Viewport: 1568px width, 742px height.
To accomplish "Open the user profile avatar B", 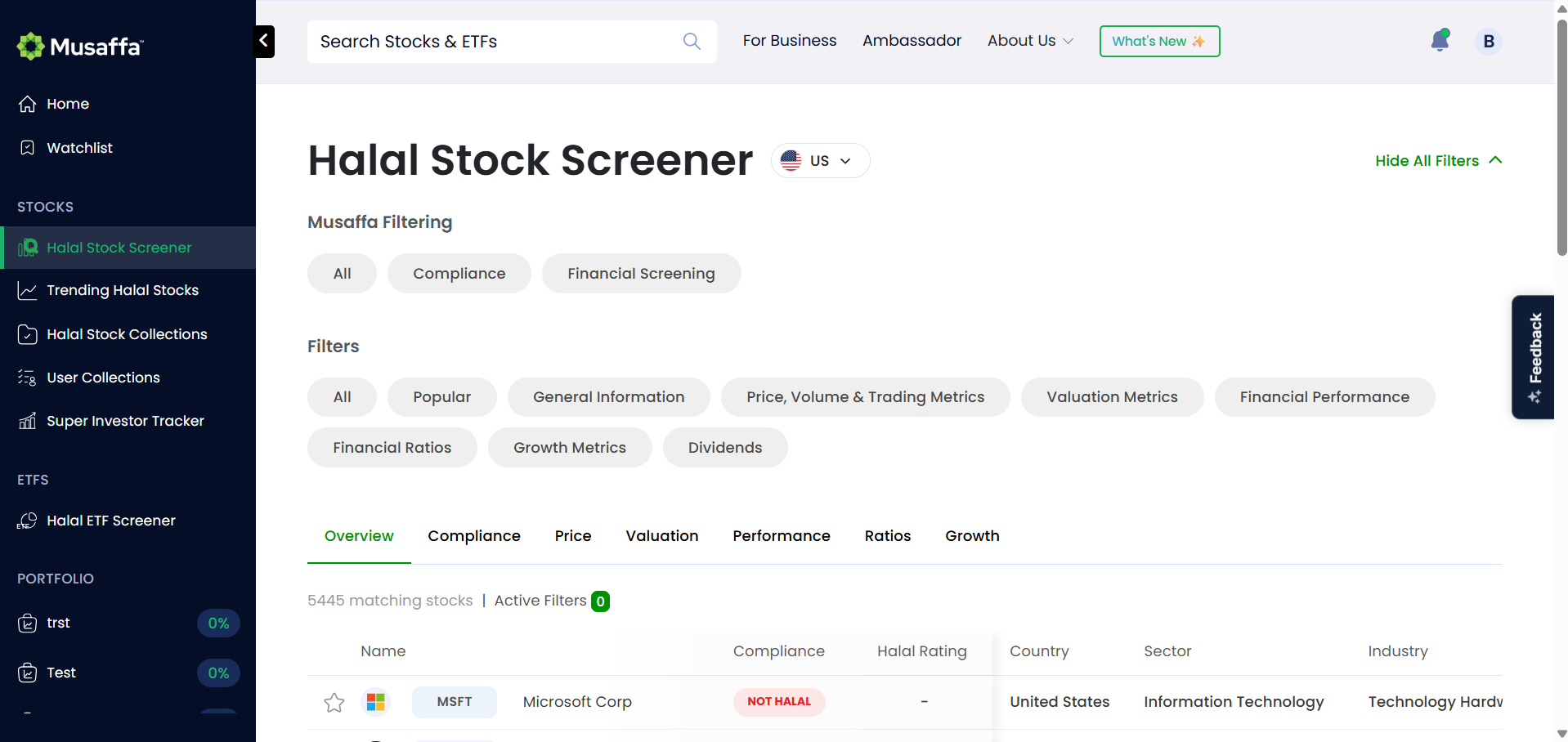I will pyautogui.click(x=1489, y=41).
